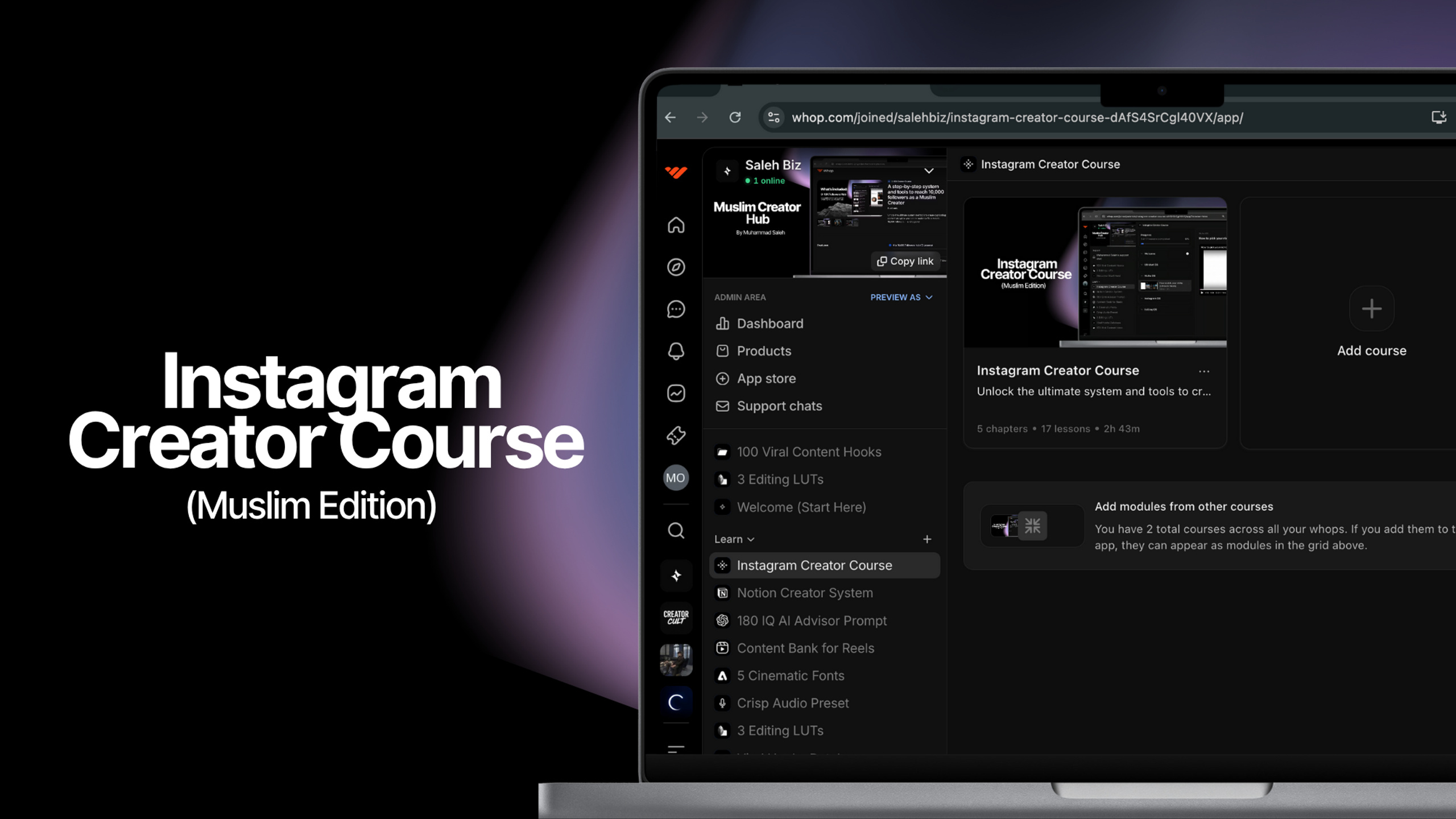Collapse the Learn section chevron
1456x819 pixels.
coord(751,539)
